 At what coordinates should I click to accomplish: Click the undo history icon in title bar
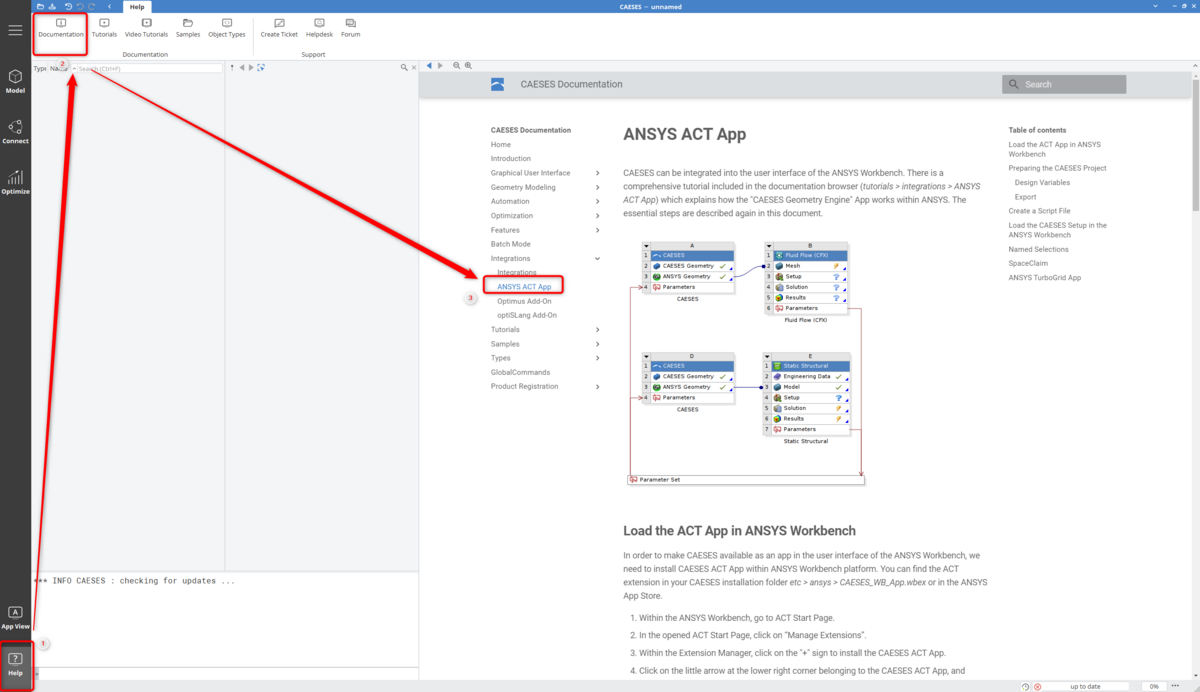pyautogui.click(x=68, y=6)
